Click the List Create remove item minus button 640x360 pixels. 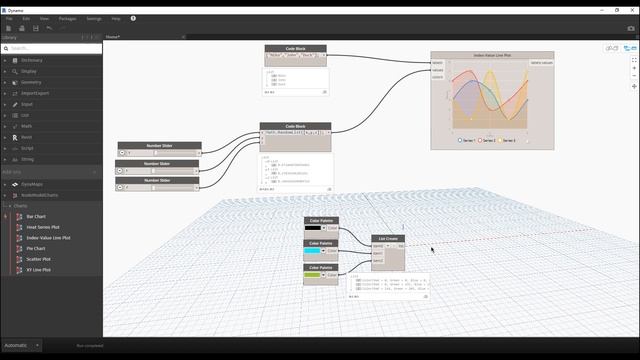click(x=395, y=246)
